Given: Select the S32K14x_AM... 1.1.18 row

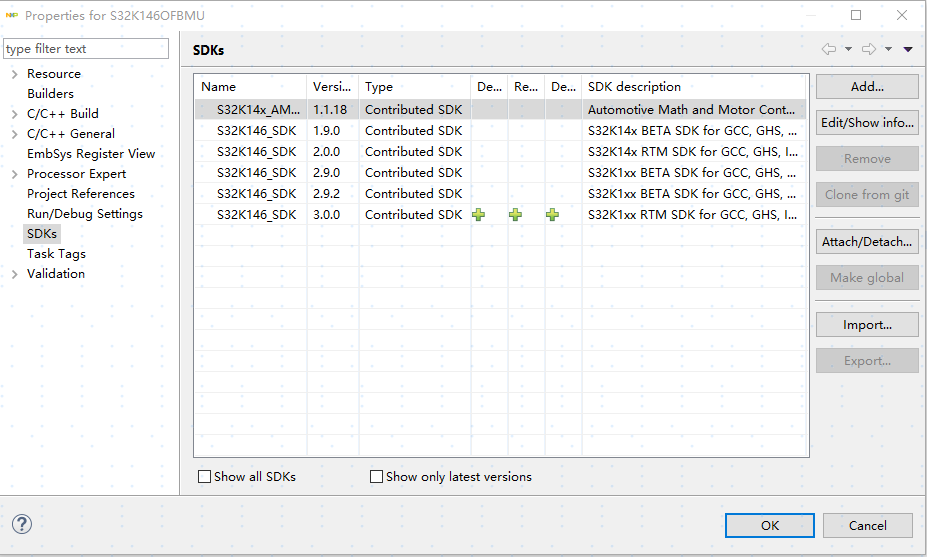Looking at the screenshot, I should coord(500,109).
